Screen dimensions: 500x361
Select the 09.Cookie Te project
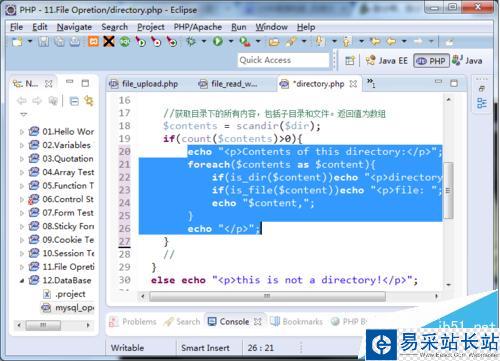point(61,240)
